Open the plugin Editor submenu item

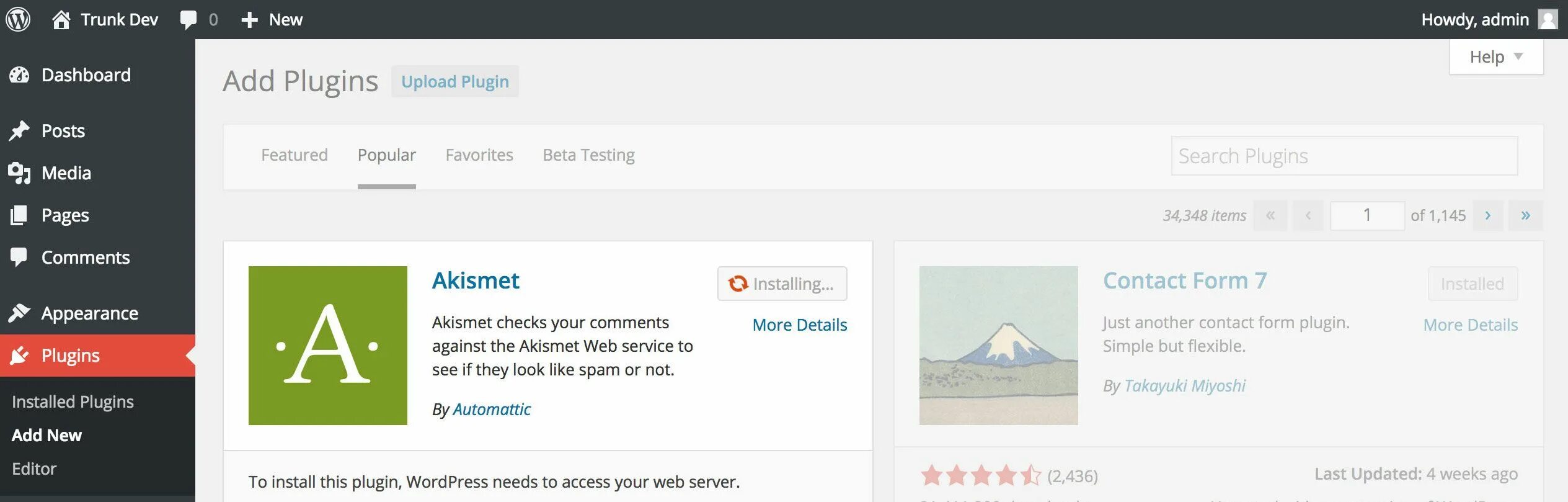click(x=34, y=469)
